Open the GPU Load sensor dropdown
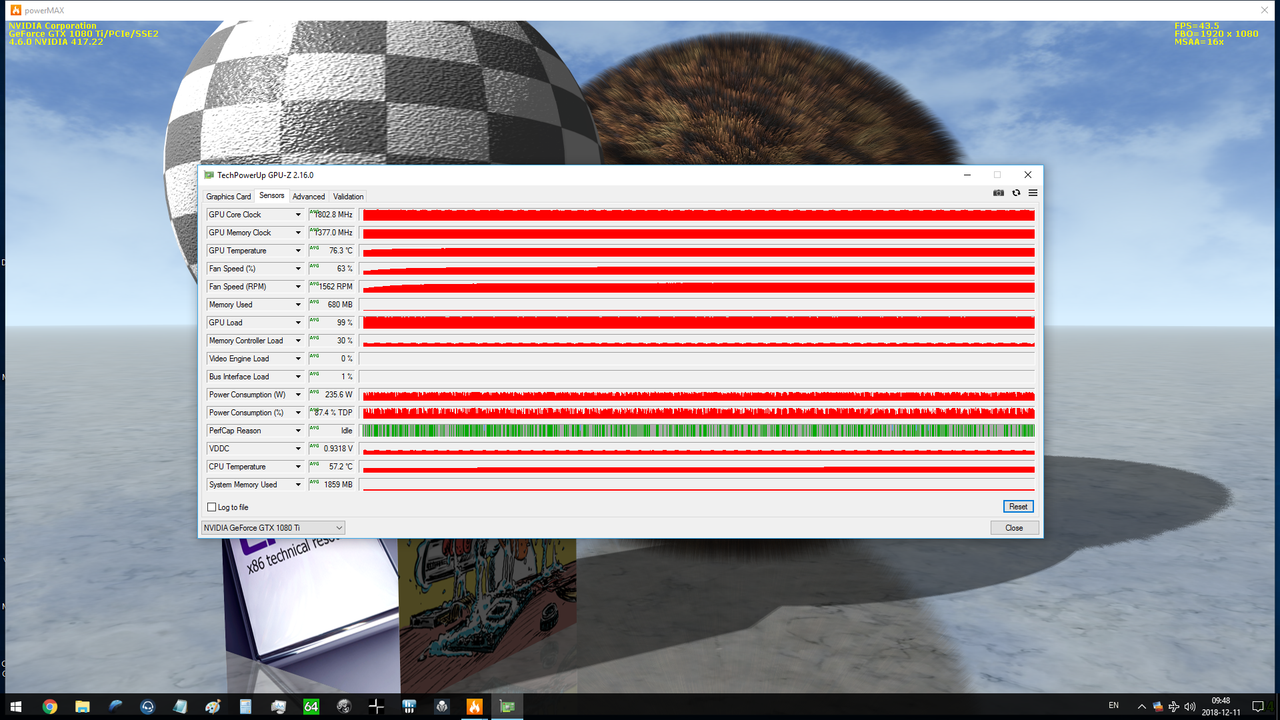Viewport: 1280px width, 720px height. click(x=298, y=323)
